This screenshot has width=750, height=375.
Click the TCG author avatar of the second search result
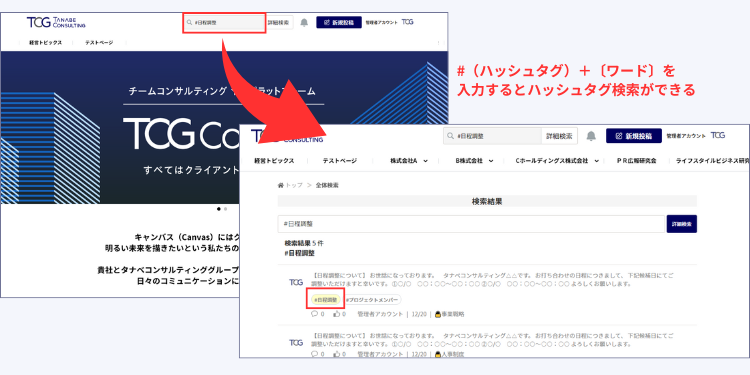296,342
